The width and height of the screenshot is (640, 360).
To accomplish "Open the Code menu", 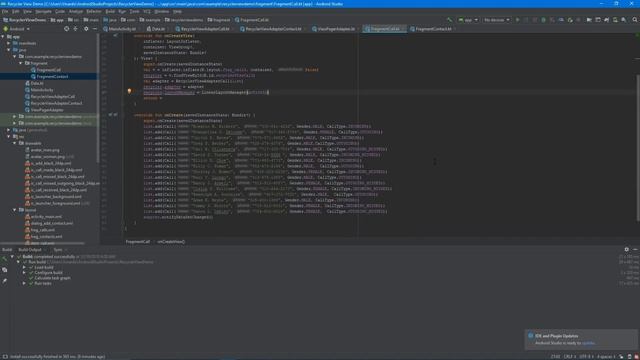I will pos(60,11).
